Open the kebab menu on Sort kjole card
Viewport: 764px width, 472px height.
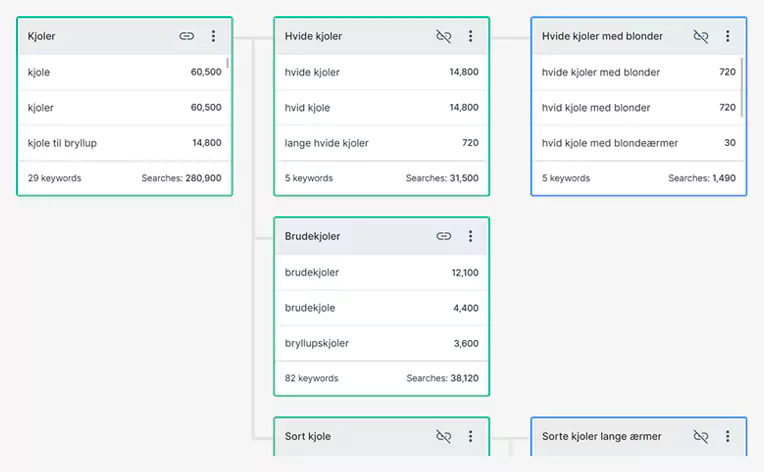pyautogui.click(x=470, y=436)
